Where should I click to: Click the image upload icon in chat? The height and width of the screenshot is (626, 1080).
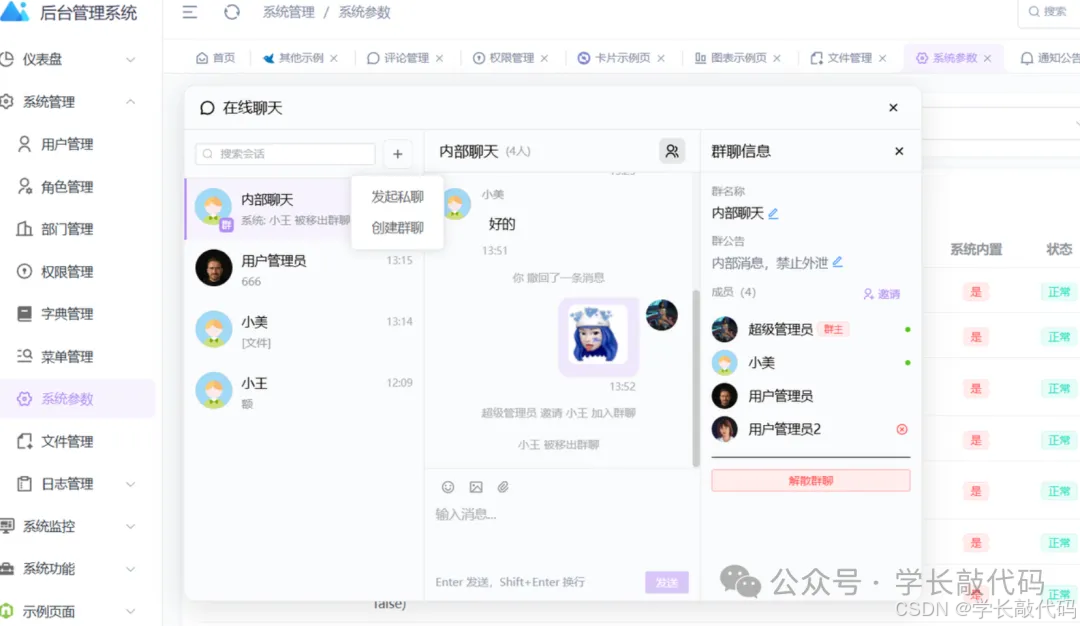click(x=476, y=487)
